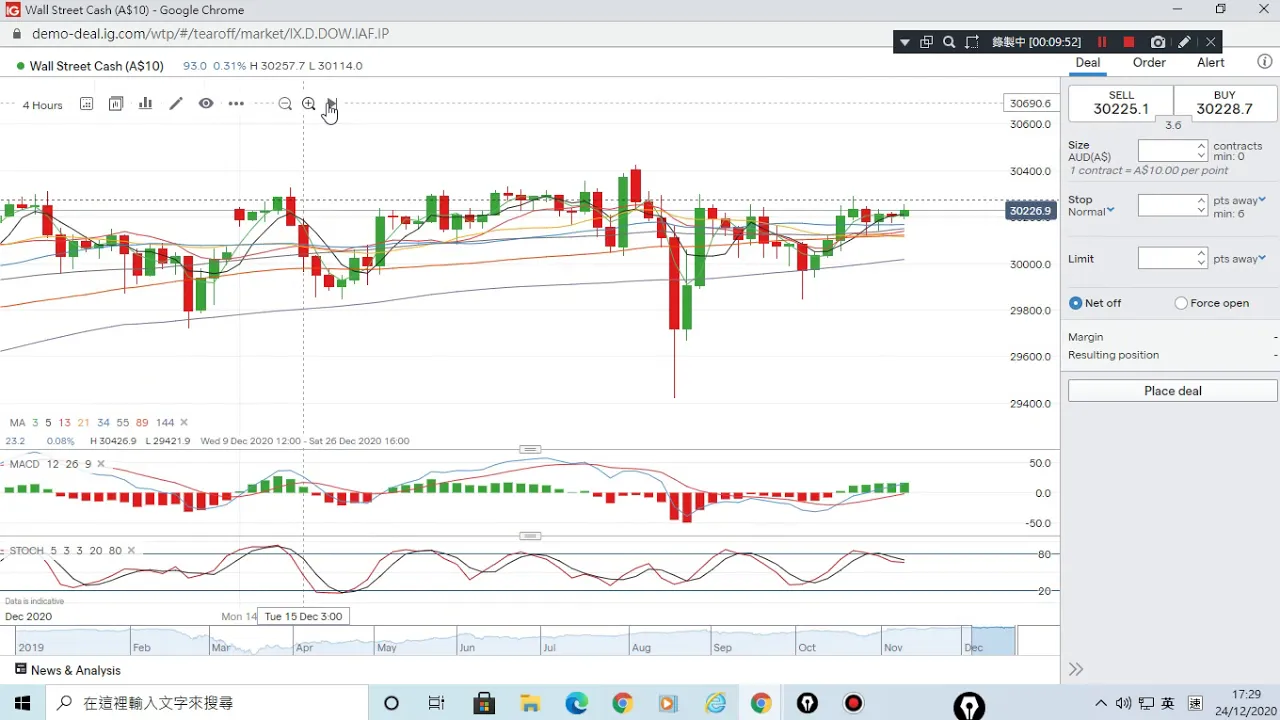Toggle the eye visibility icon in chart toolbar
Screen dimensions: 1280x720
(x=206, y=104)
